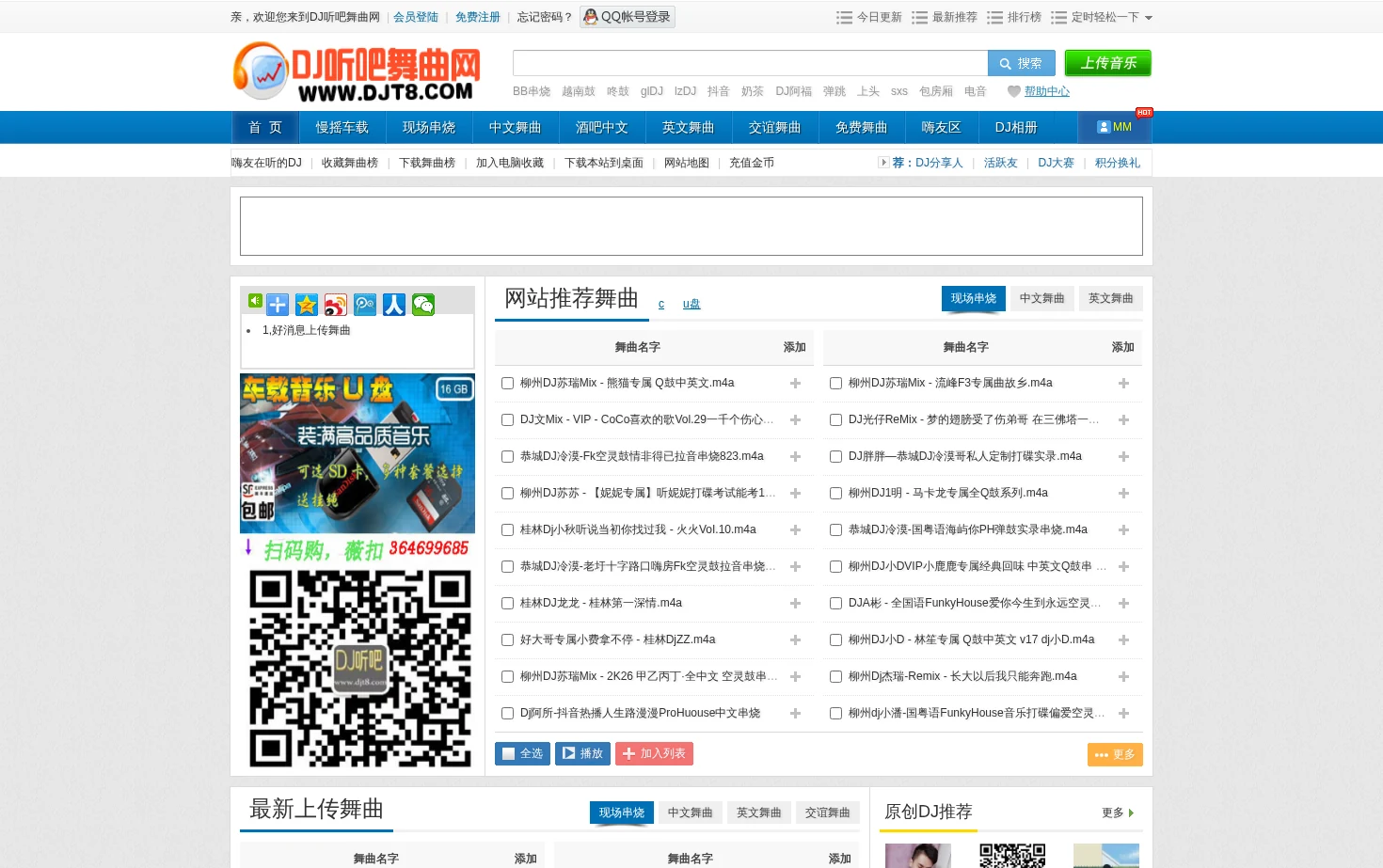Focus the music search input field
Image resolution: width=1383 pixels, height=868 pixels.
(750, 63)
